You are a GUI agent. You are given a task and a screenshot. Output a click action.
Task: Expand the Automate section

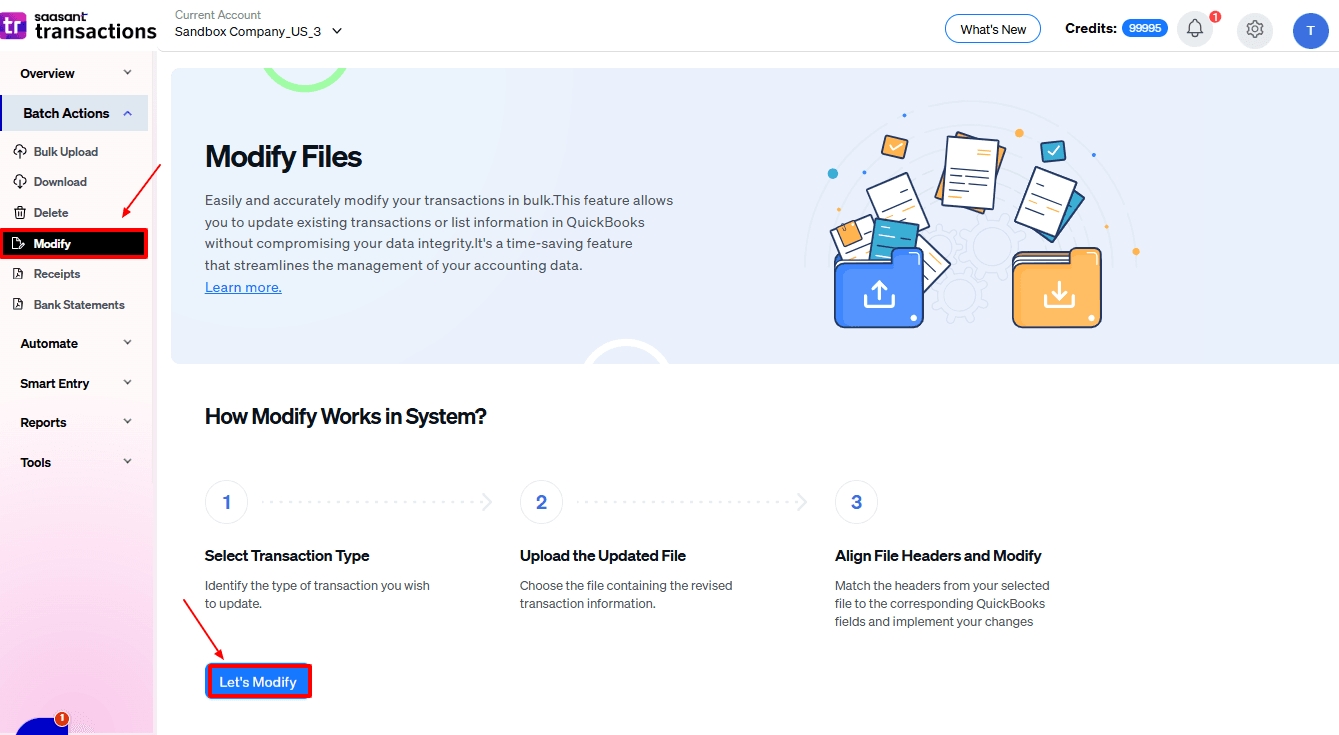(x=76, y=343)
